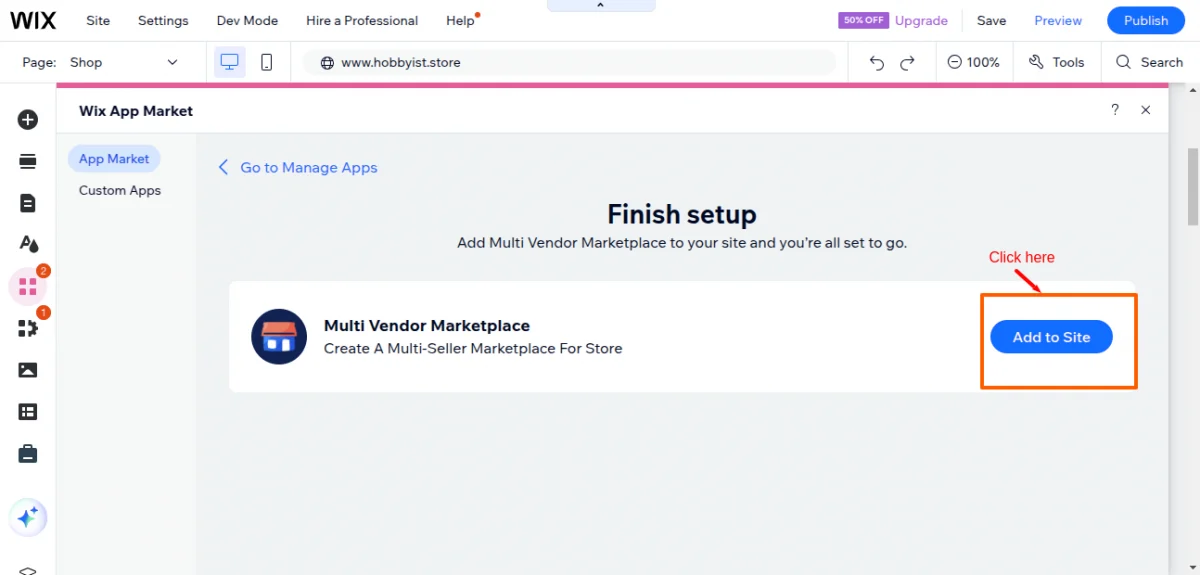Click the Upgrade link
The image size is (1200, 575).
pos(921,20)
